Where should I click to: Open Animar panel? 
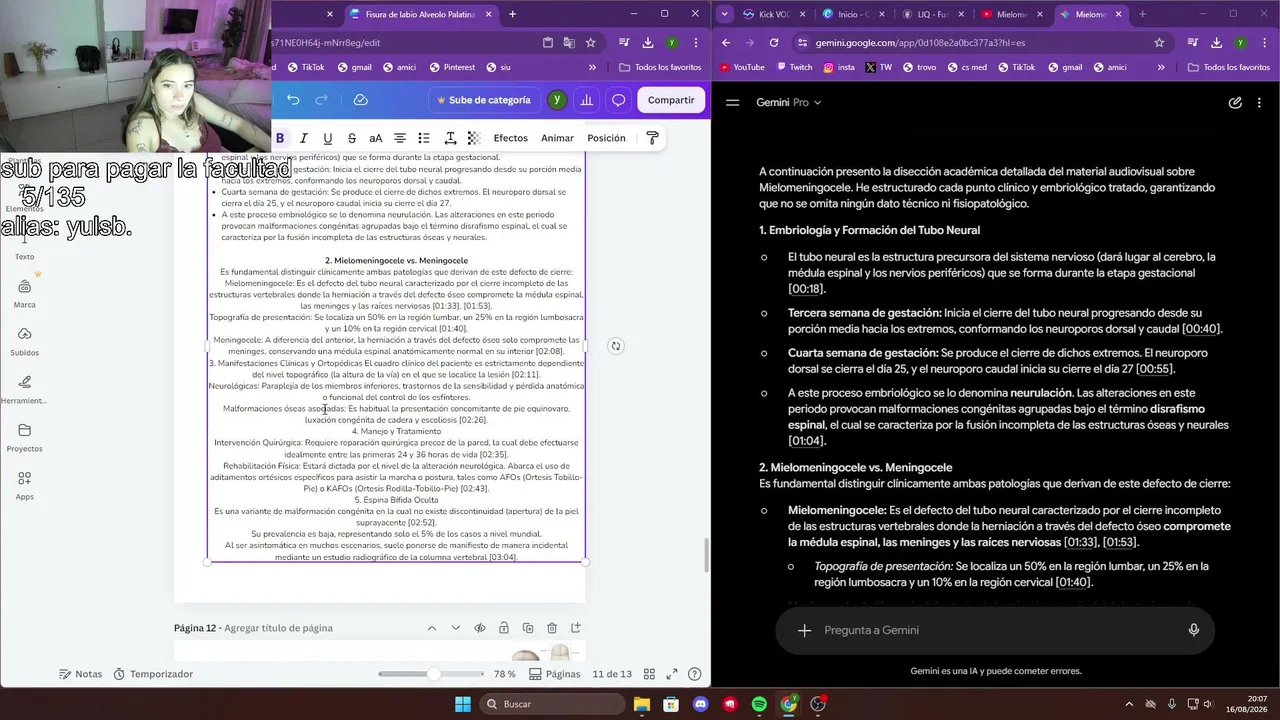557,138
